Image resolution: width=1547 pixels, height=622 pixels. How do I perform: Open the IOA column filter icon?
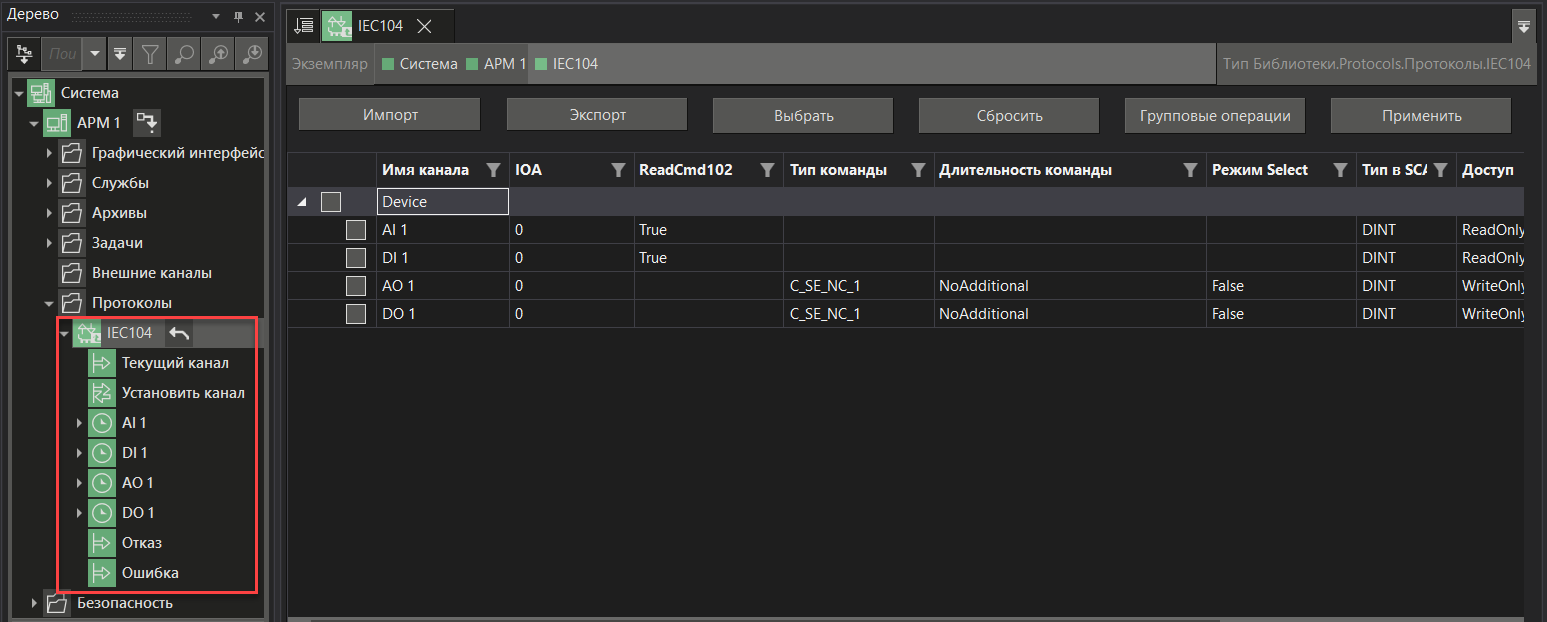point(618,170)
